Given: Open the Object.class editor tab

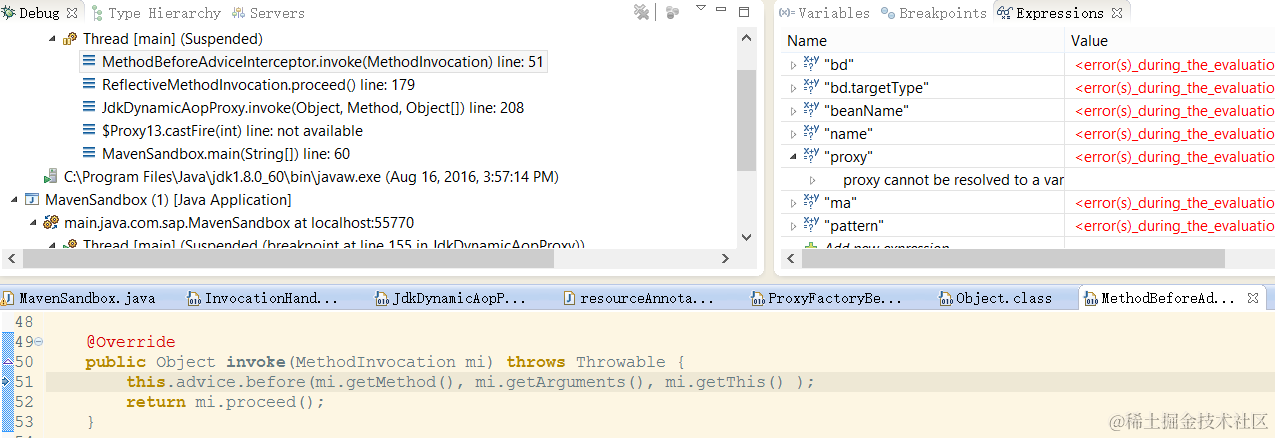Looking at the screenshot, I should click(x=995, y=298).
